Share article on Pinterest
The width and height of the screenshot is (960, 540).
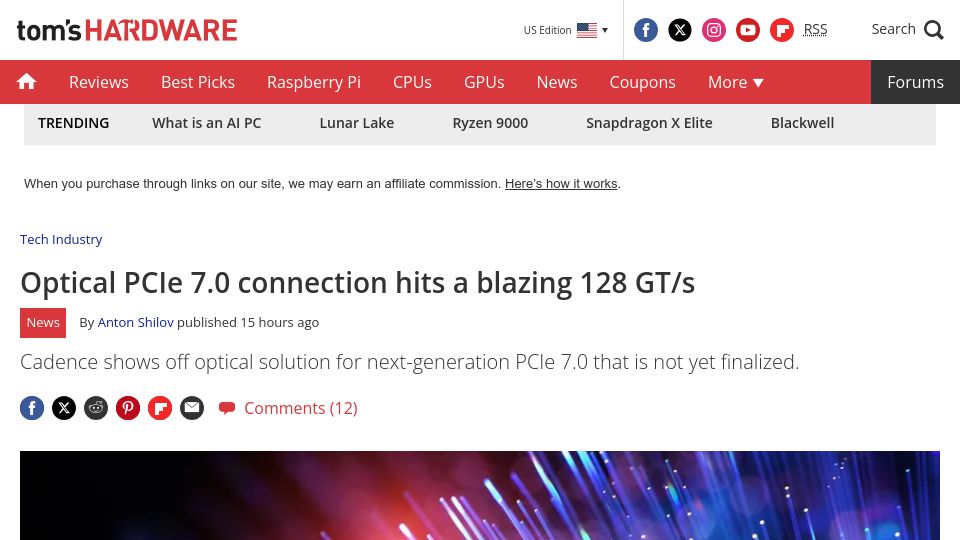(128, 408)
